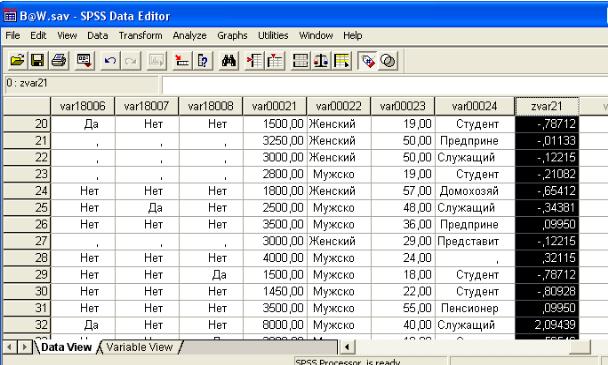Toggle the Value Labels tag icon
Image resolution: width=608 pixels, height=365 pixels.
tap(367, 61)
